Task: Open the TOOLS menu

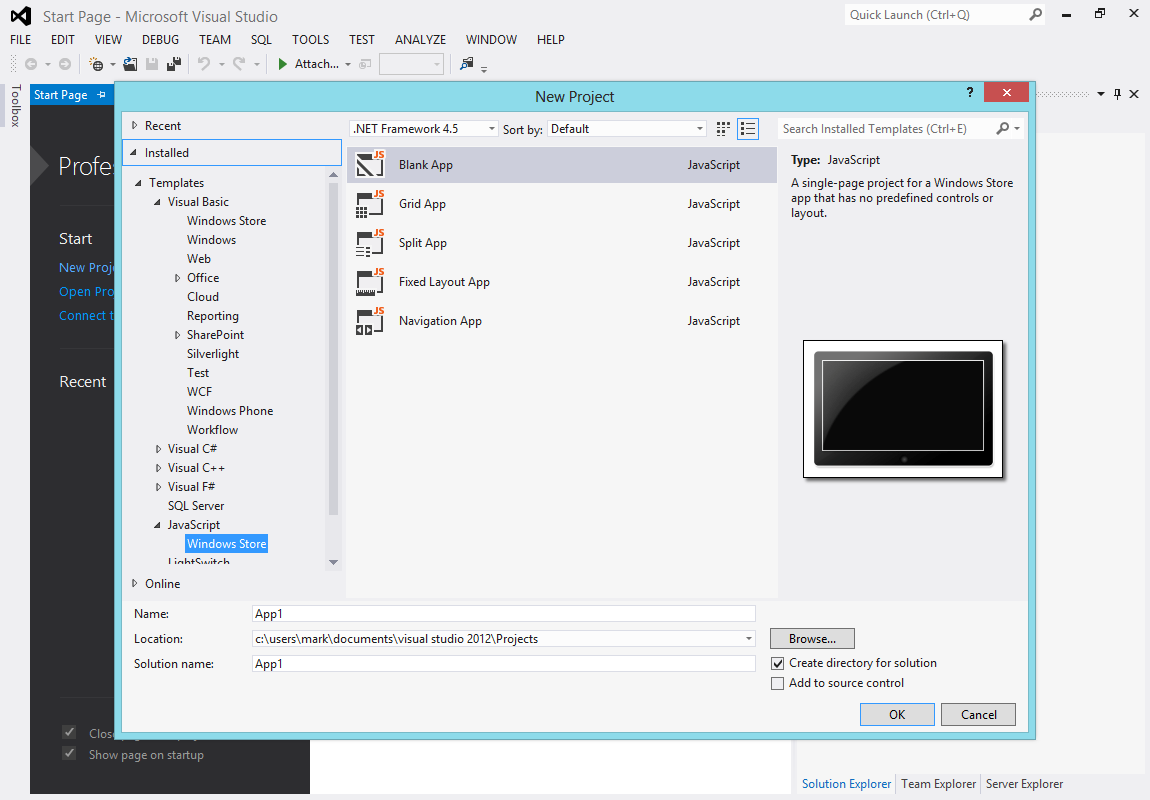Action: pyautogui.click(x=310, y=40)
